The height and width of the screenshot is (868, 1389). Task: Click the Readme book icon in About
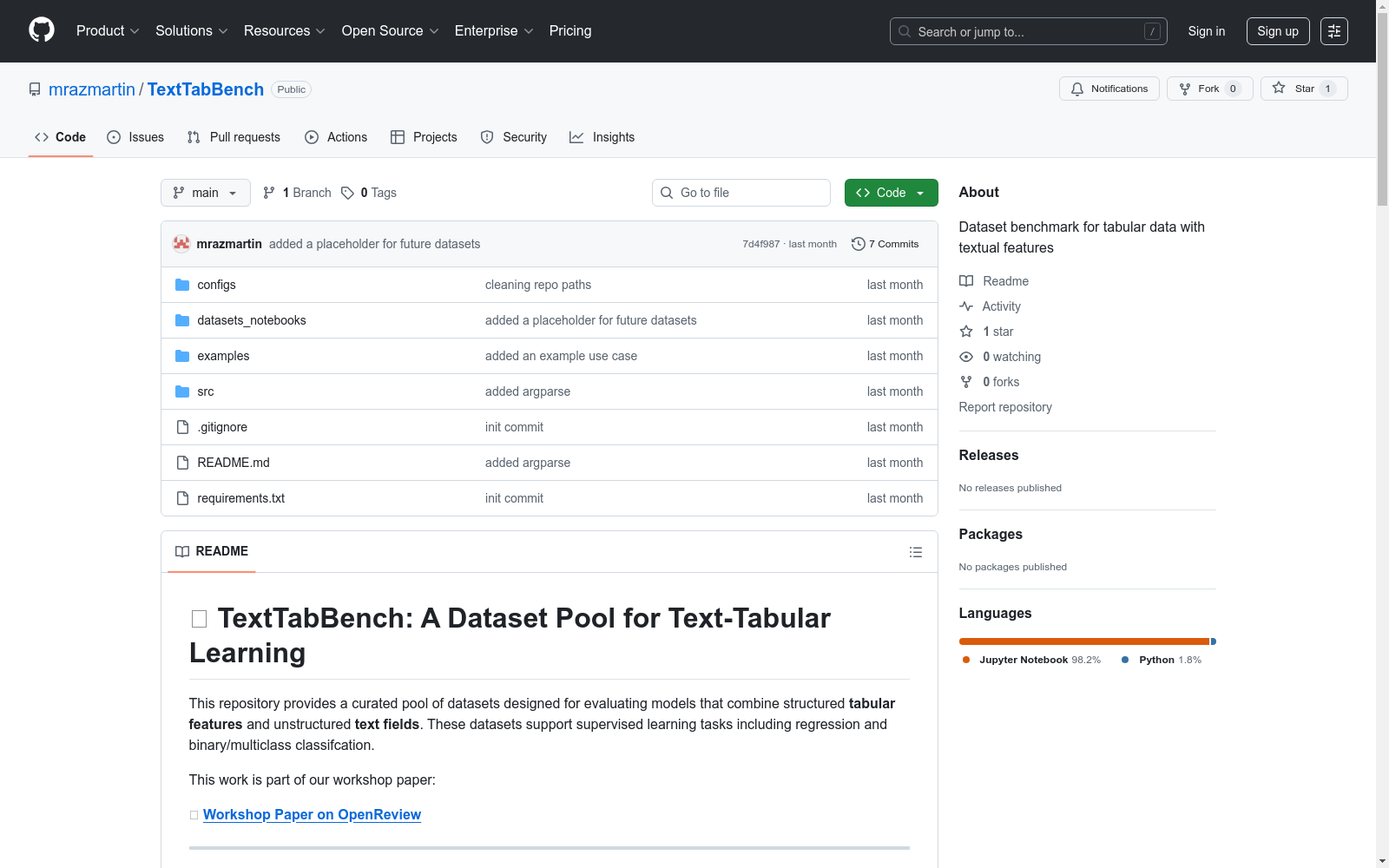point(966,281)
